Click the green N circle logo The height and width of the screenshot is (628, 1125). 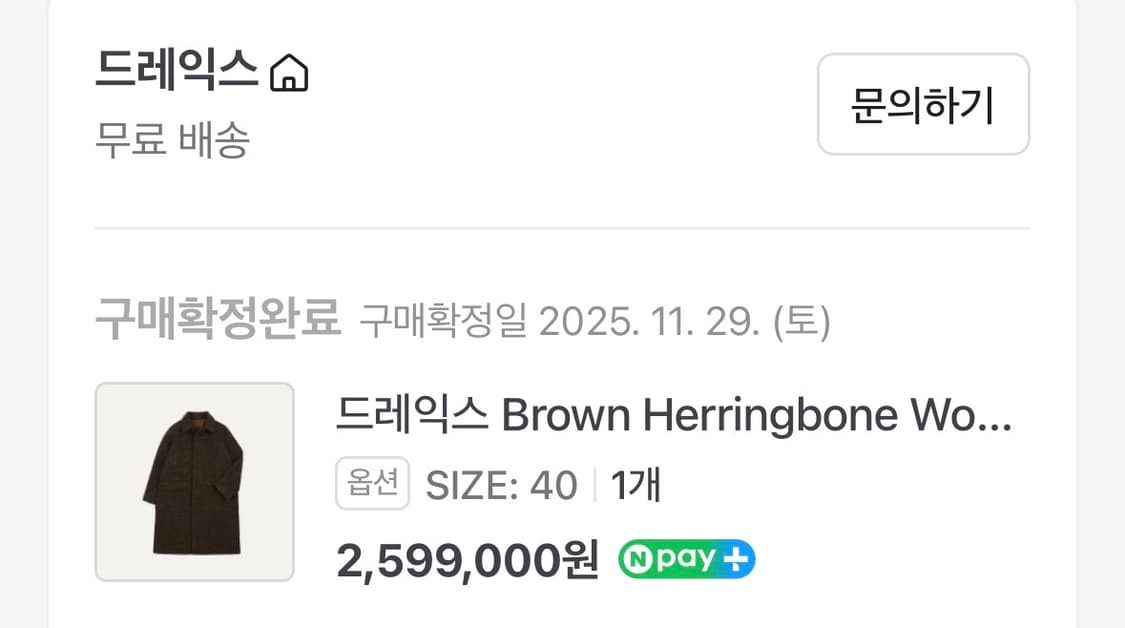click(x=634, y=559)
